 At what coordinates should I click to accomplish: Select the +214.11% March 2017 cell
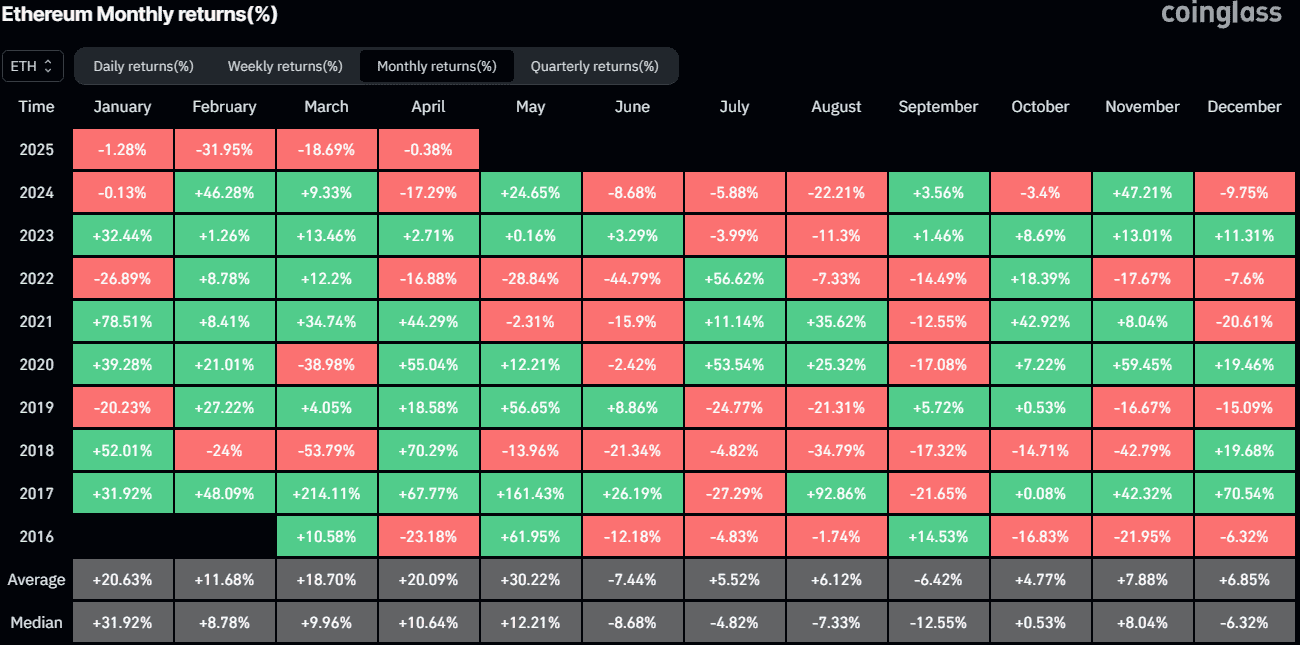click(326, 492)
